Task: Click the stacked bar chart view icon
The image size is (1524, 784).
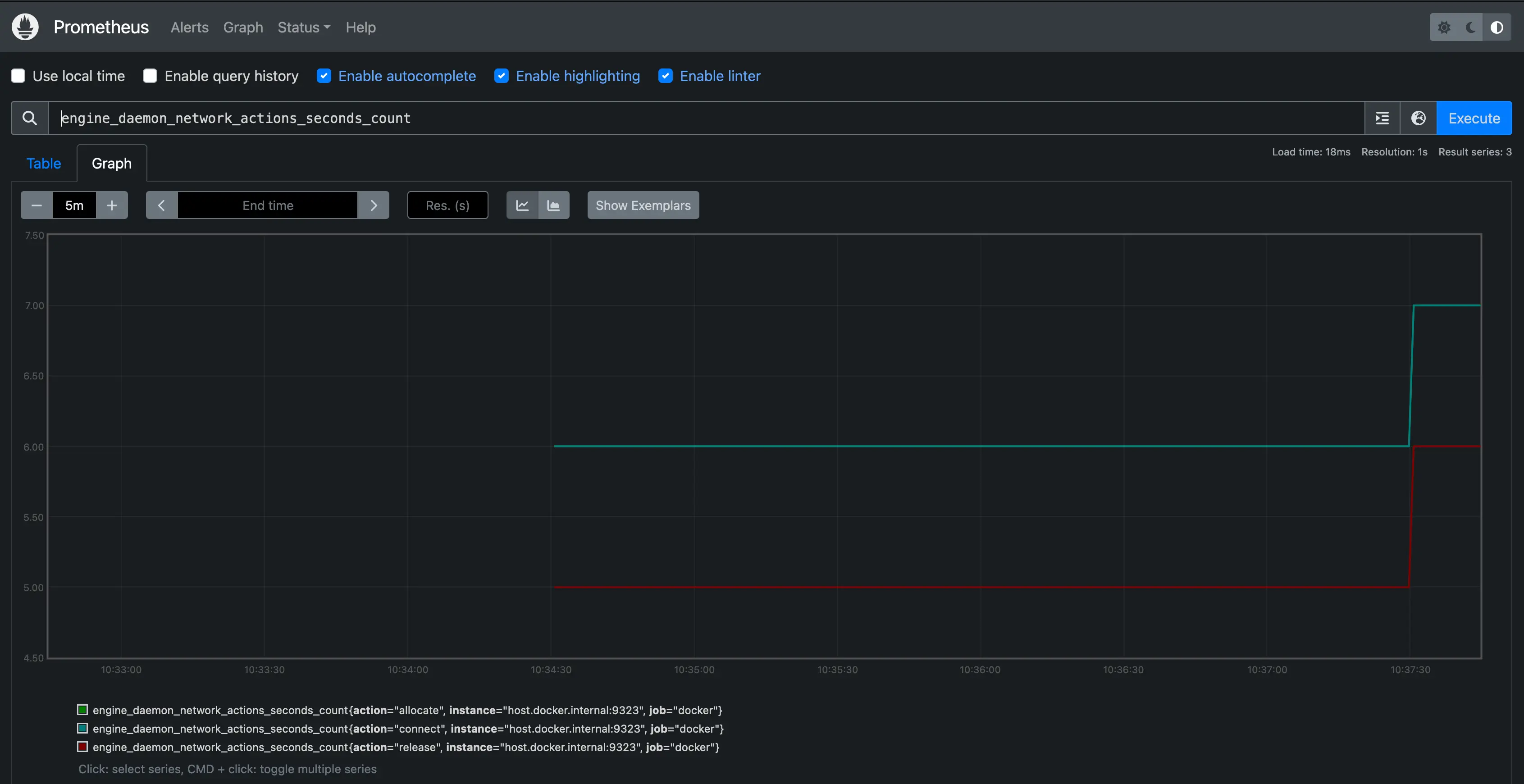Action: [553, 205]
